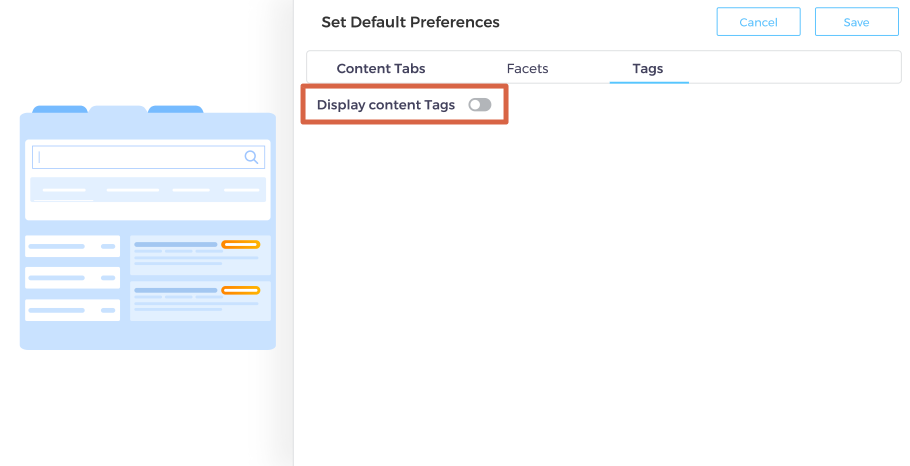Open the Facets tab
The height and width of the screenshot is (466, 910).
point(527,69)
